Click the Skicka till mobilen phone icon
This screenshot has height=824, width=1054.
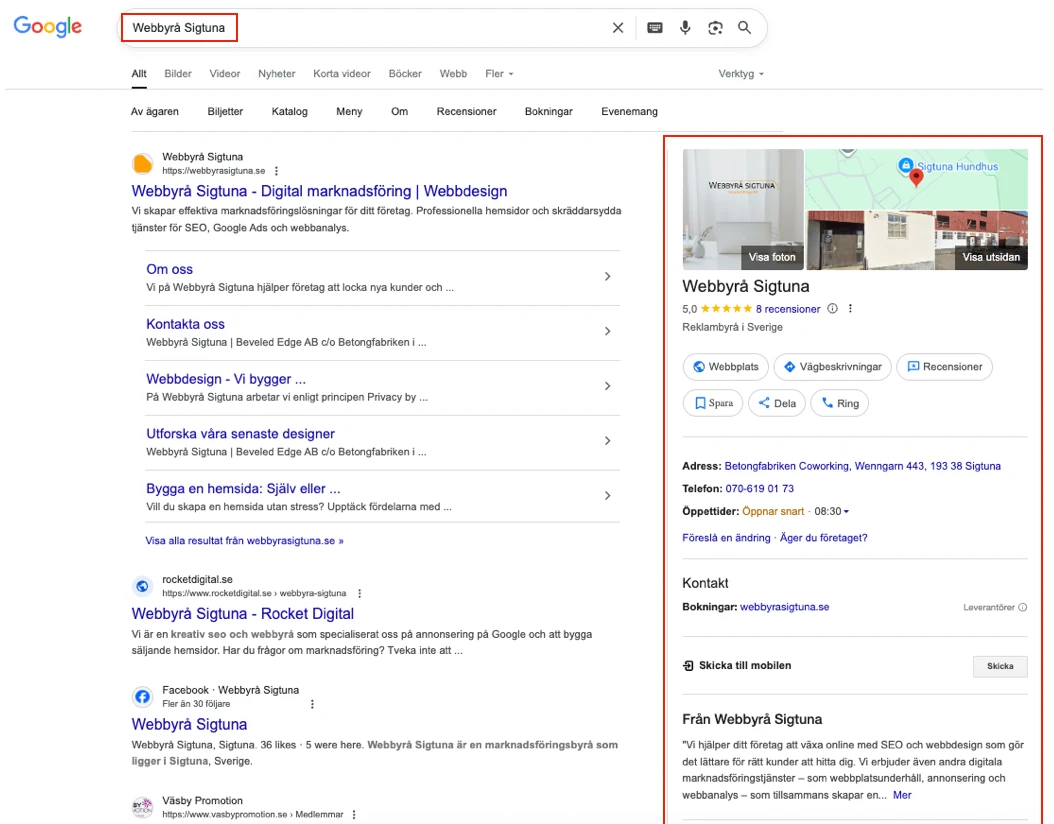688,665
